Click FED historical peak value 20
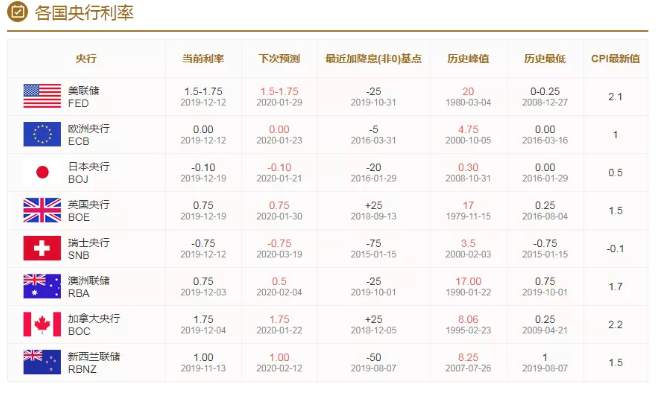 click(468, 91)
